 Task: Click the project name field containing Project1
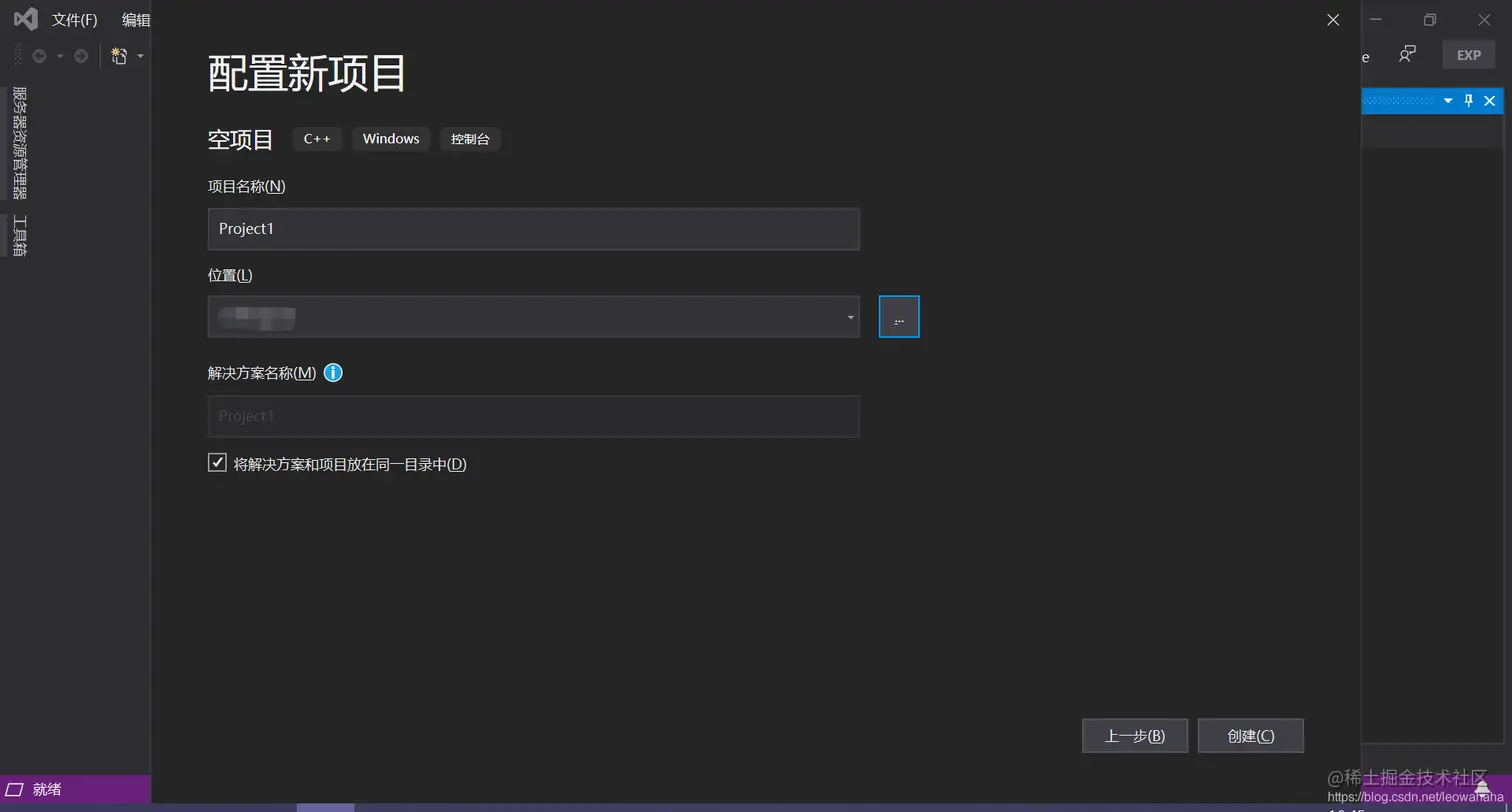click(x=534, y=229)
